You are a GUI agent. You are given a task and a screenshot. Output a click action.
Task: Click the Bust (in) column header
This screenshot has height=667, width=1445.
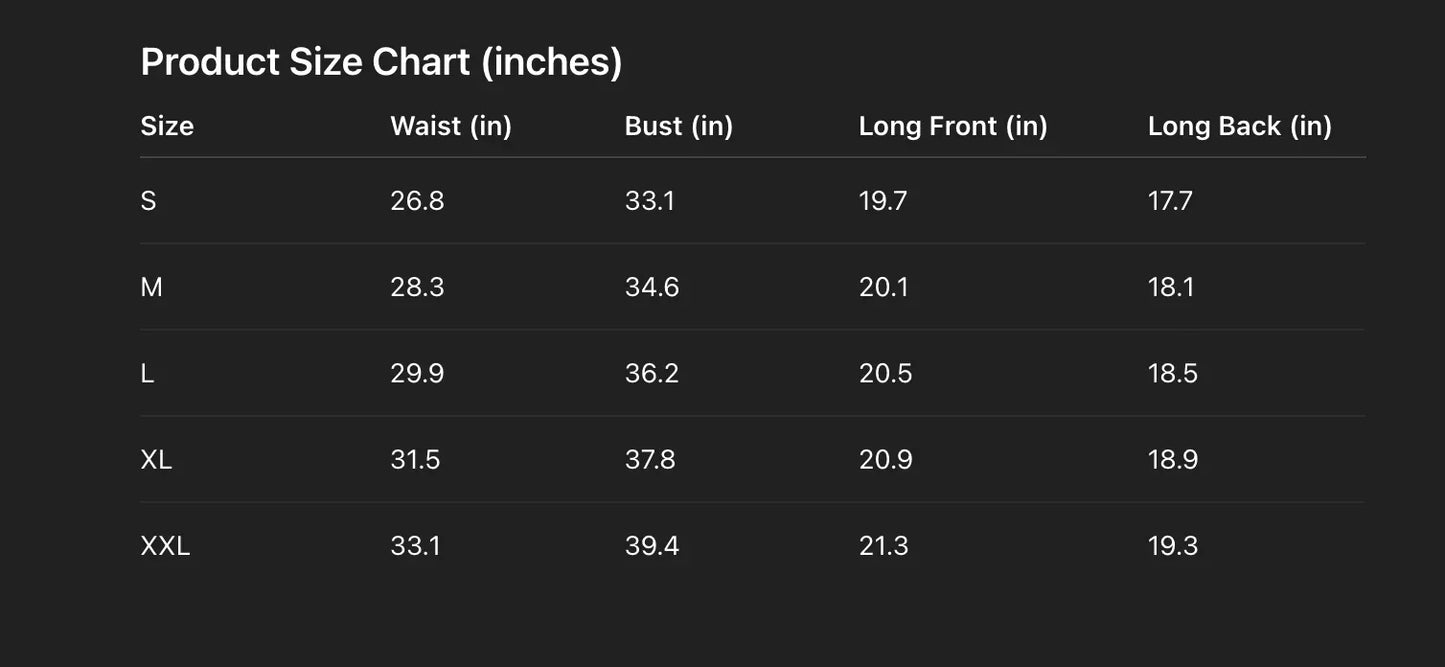click(678, 126)
